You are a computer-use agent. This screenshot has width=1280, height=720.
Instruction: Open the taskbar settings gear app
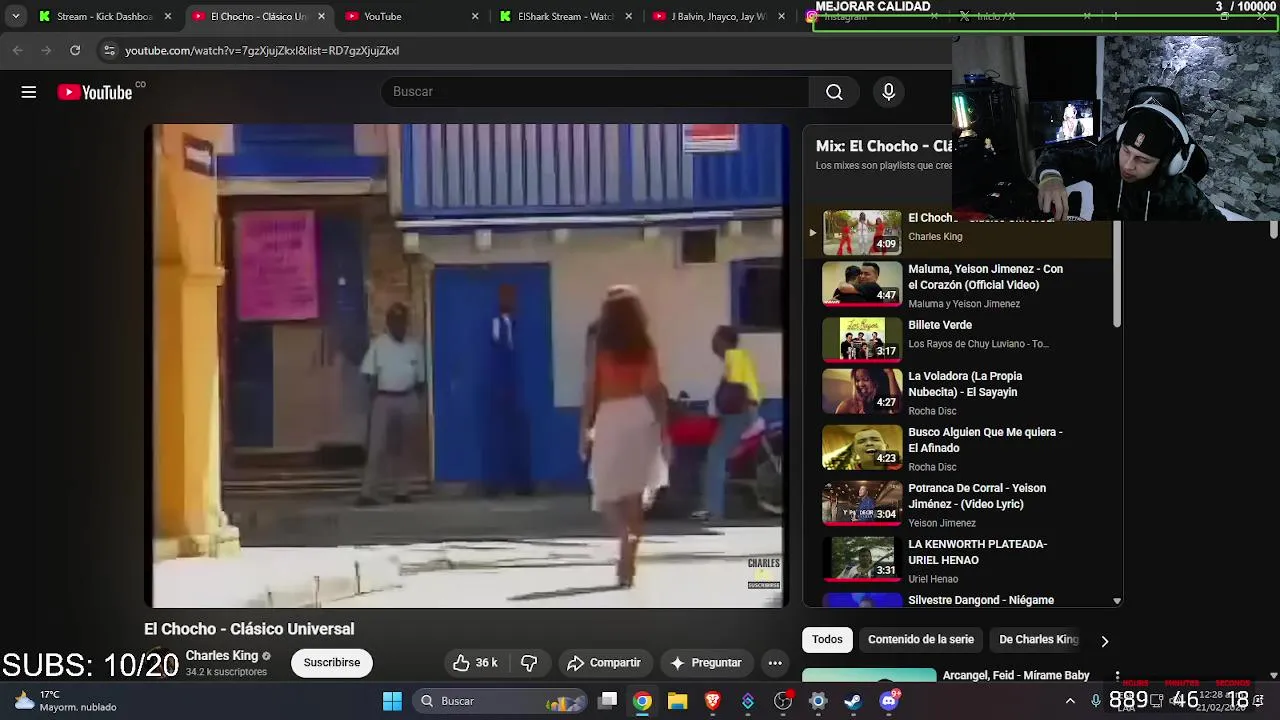coord(818,701)
